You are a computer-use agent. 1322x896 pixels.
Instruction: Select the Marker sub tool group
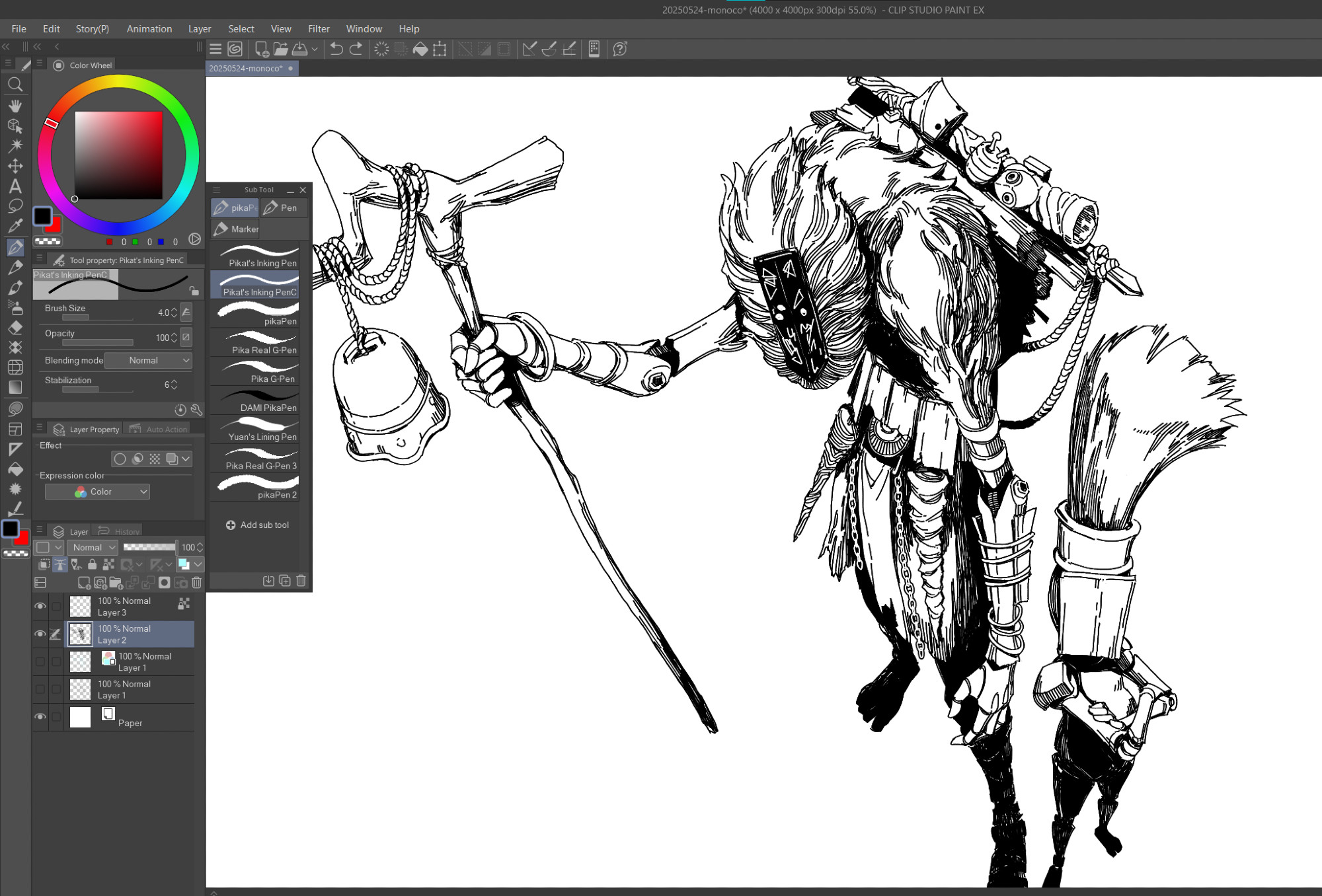(x=236, y=229)
